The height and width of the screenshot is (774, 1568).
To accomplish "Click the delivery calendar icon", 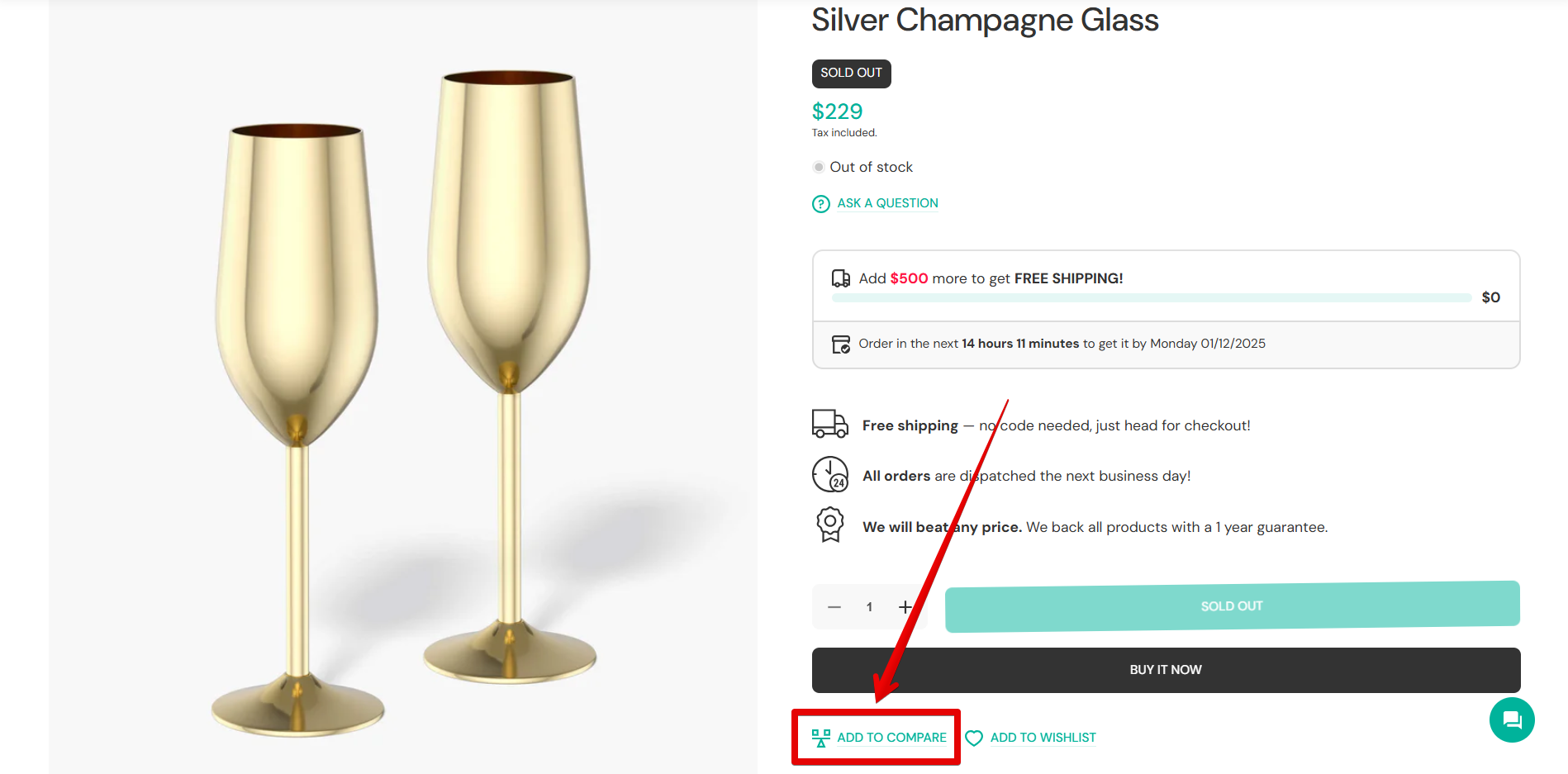I will coord(840,344).
